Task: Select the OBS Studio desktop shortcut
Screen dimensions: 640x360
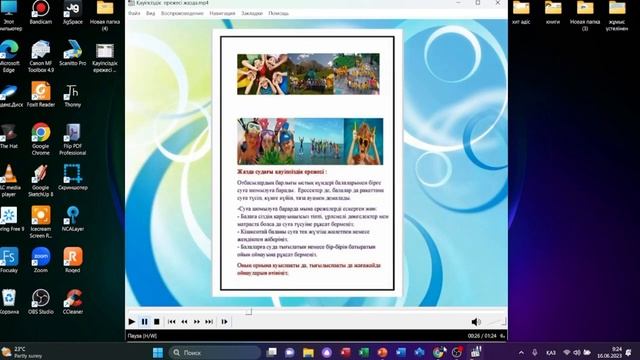Action: (x=41, y=302)
